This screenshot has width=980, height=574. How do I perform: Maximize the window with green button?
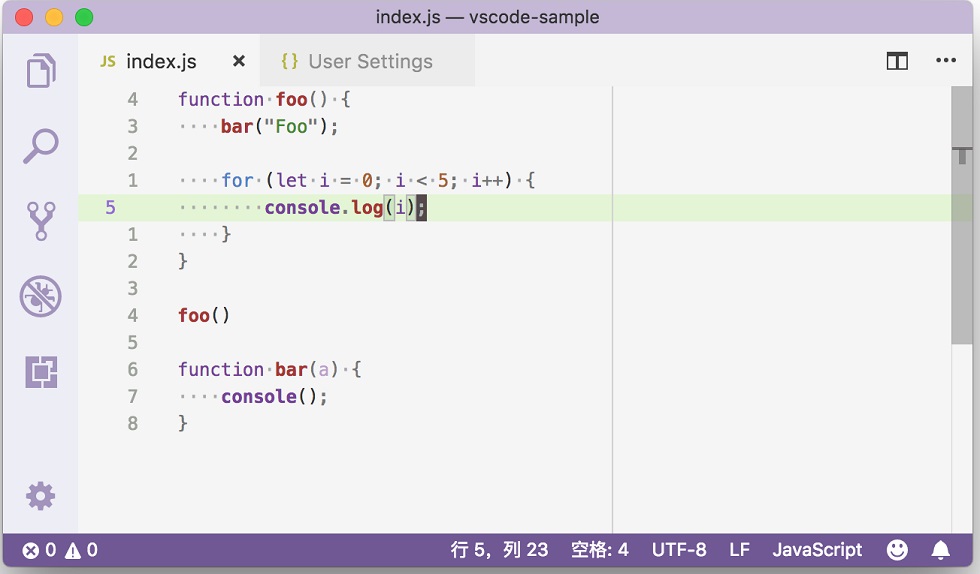(x=84, y=18)
